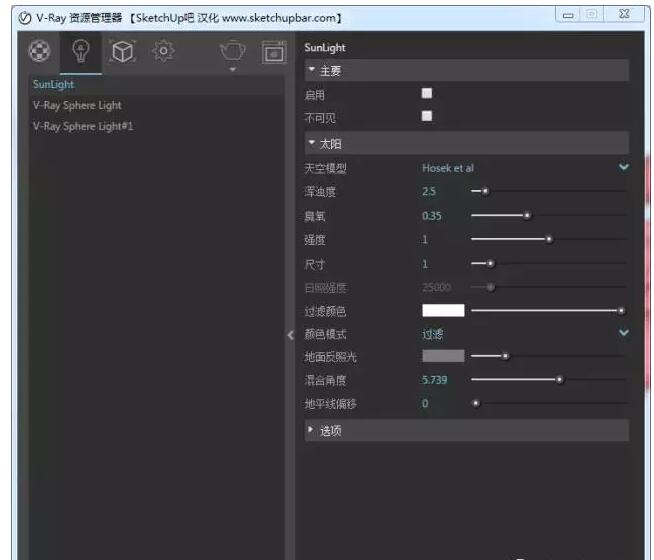Click the 地平线偏移 value 0 field

point(425,403)
